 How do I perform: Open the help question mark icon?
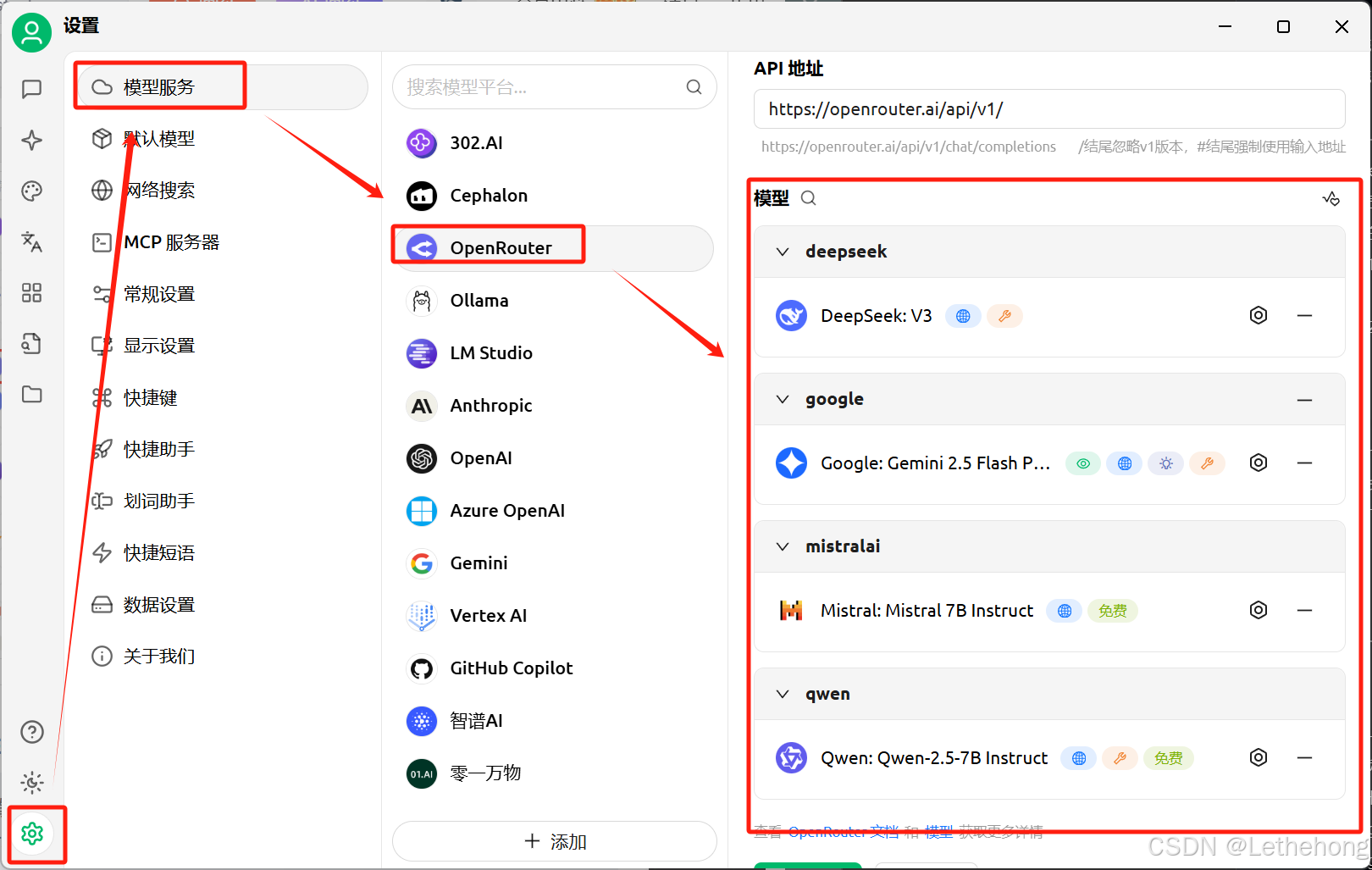tap(32, 731)
